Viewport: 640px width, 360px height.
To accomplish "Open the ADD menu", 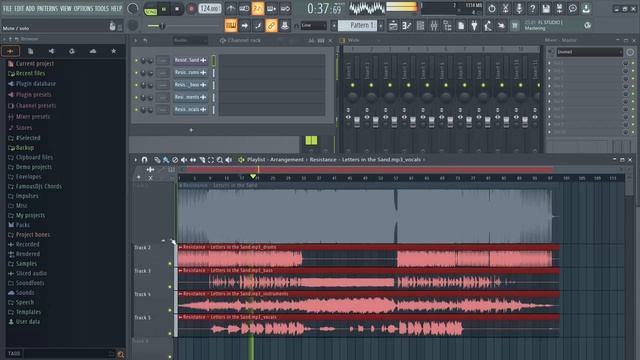I will click(30, 9).
